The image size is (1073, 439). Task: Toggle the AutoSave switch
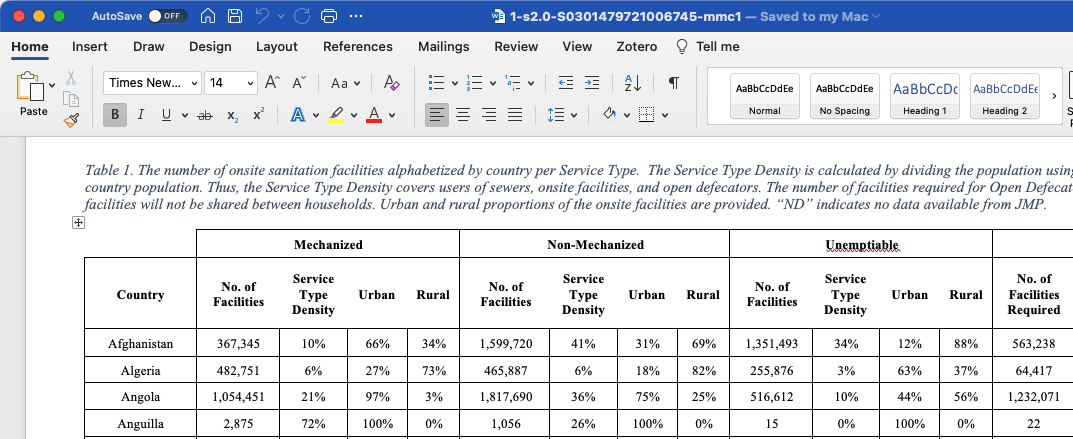click(x=167, y=17)
